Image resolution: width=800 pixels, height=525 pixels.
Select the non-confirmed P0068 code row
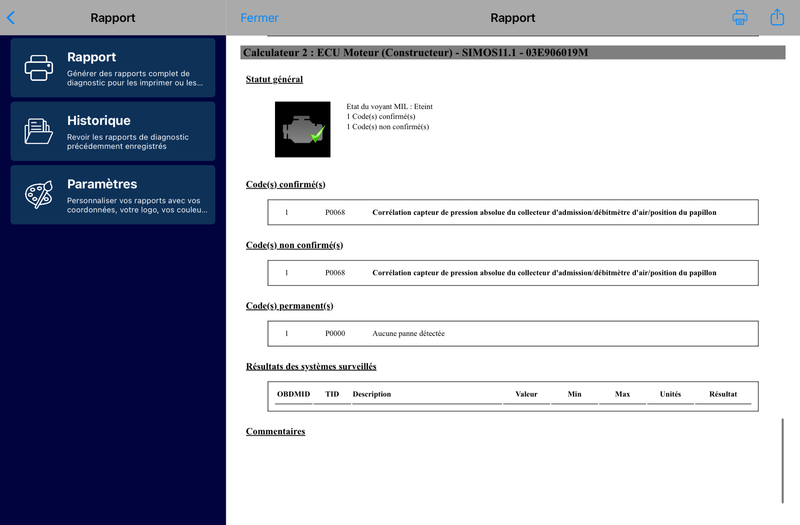(x=512, y=272)
